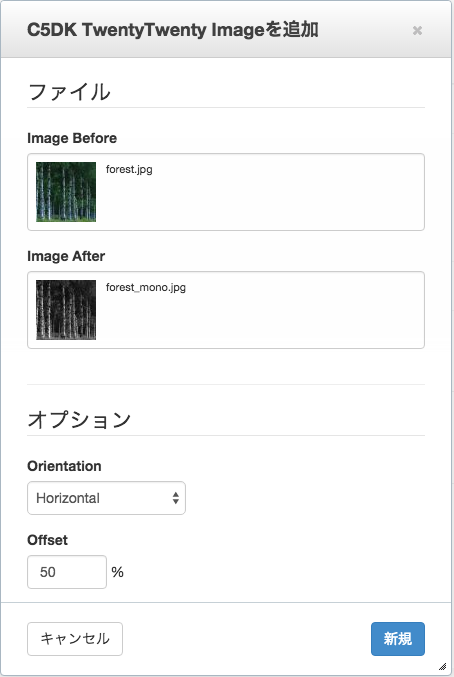
Task: Click the Orientation label
Action: 64,466
